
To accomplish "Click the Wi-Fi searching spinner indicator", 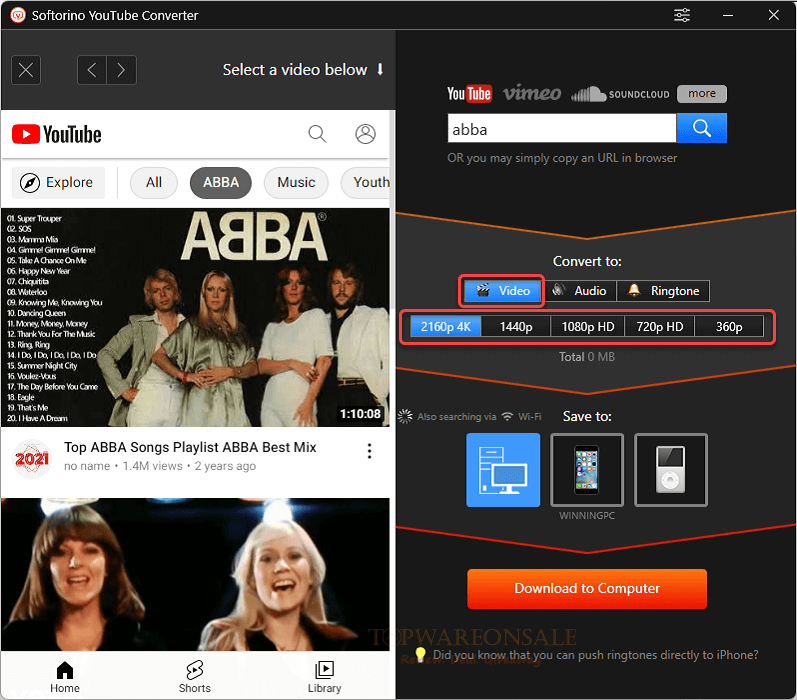I will (x=405, y=416).
